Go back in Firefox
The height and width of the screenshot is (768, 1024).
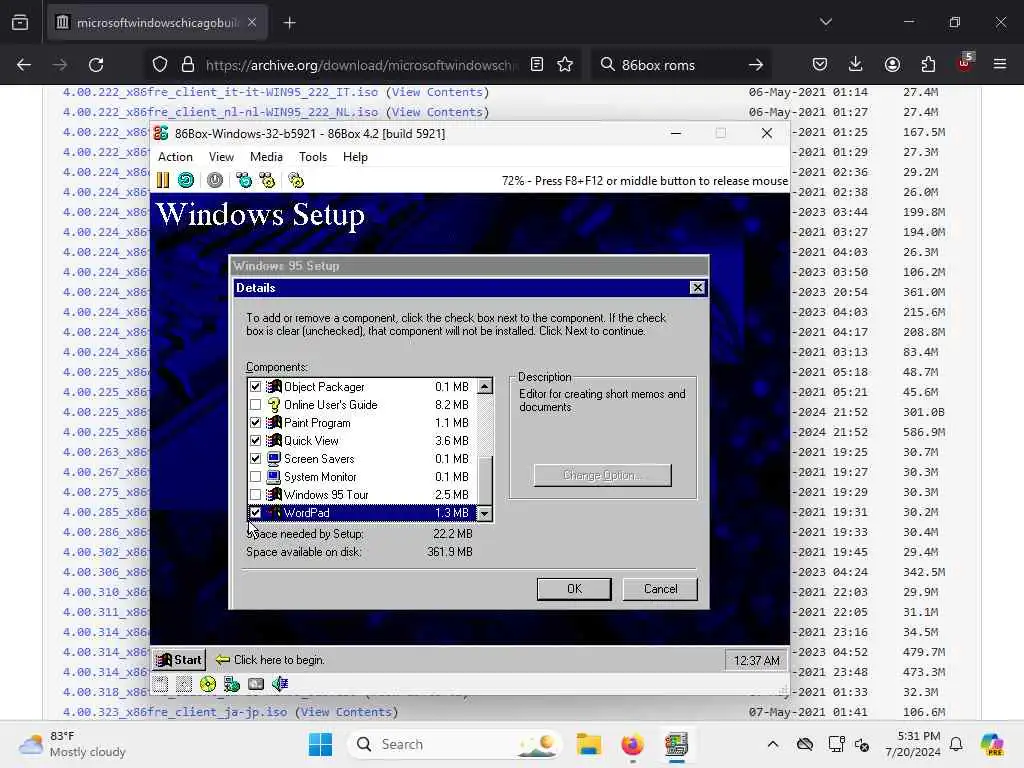pyautogui.click(x=24, y=65)
